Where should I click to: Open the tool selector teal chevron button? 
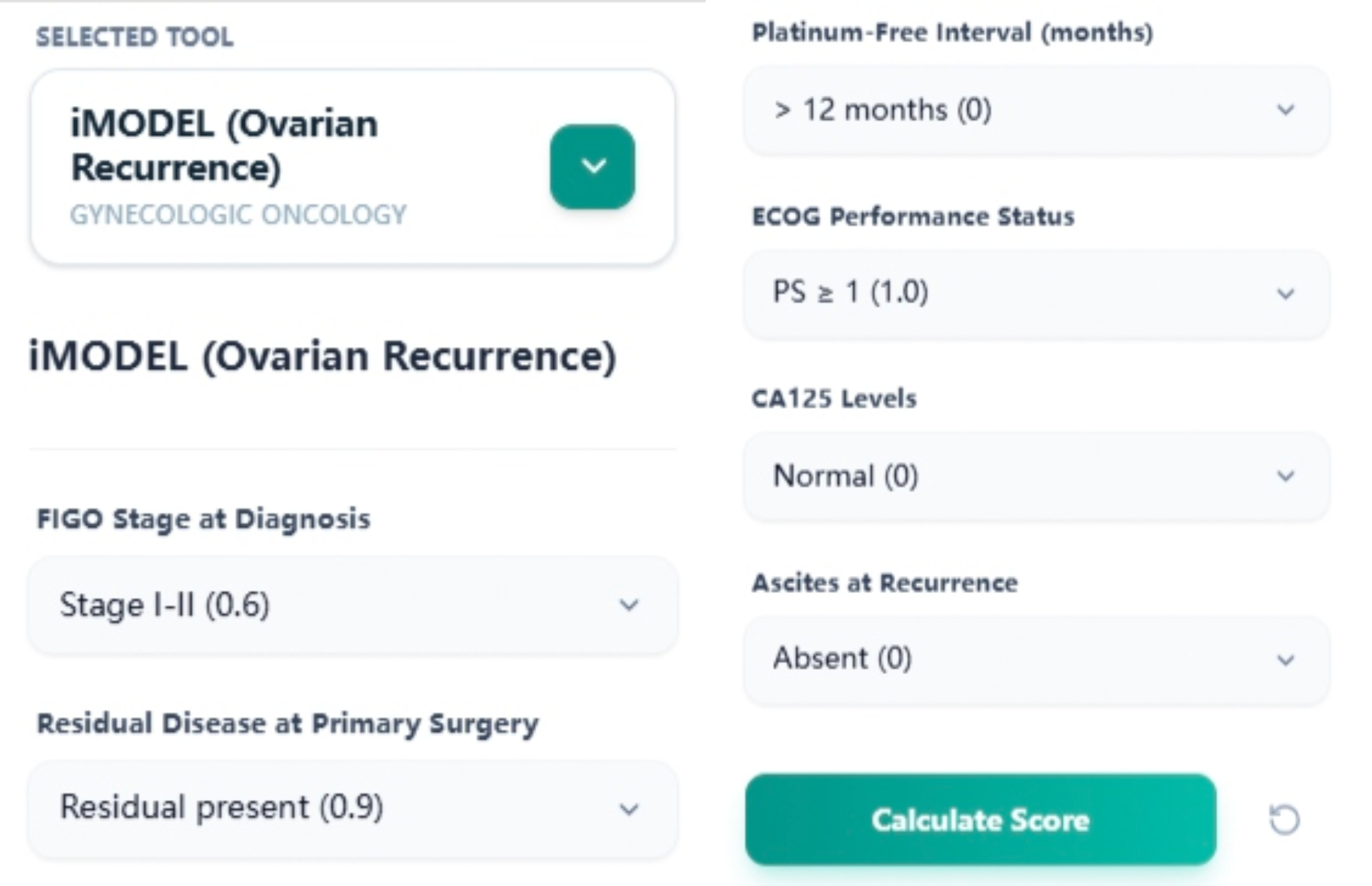pos(592,166)
